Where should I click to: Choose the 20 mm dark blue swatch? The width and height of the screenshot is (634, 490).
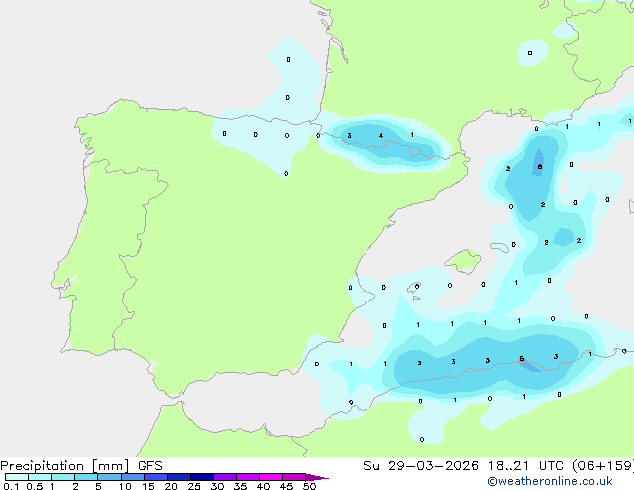pos(179,477)
